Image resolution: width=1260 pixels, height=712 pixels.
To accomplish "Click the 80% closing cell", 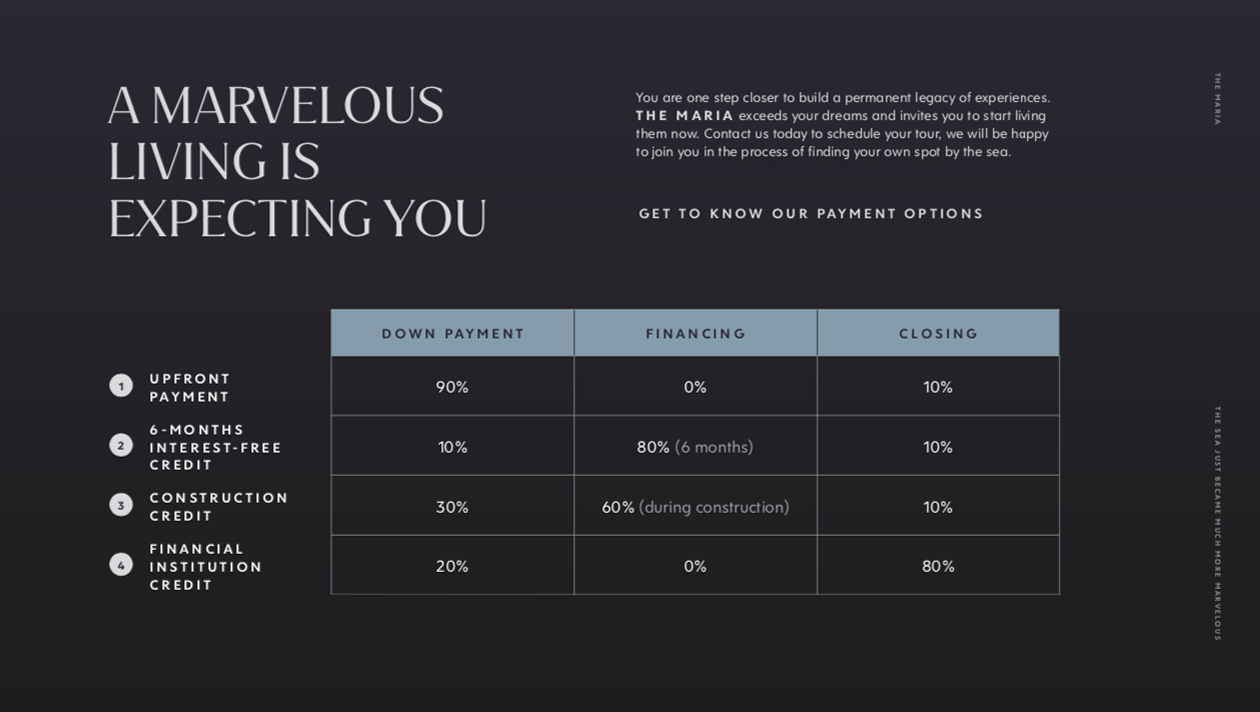I will pos(939,566).
